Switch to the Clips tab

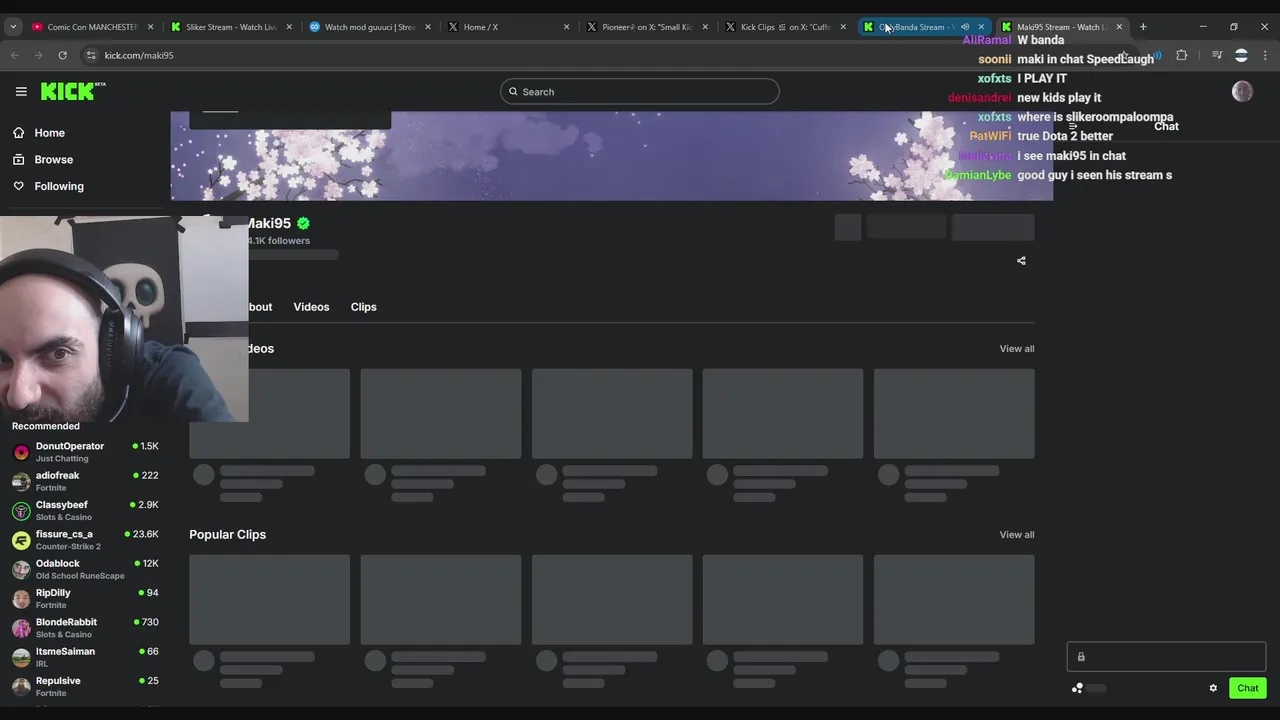pyautogui.click(x=363, y=307)
